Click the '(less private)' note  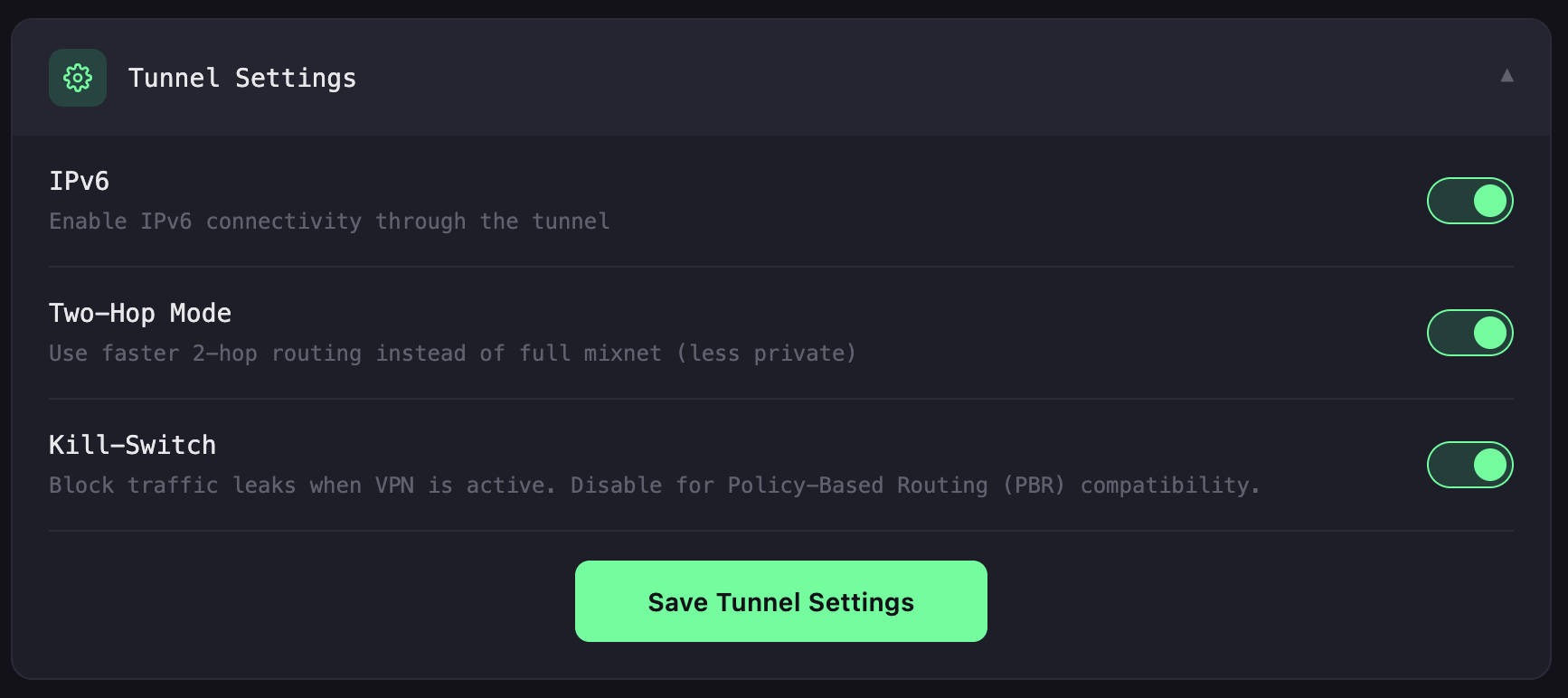point(766,354)
